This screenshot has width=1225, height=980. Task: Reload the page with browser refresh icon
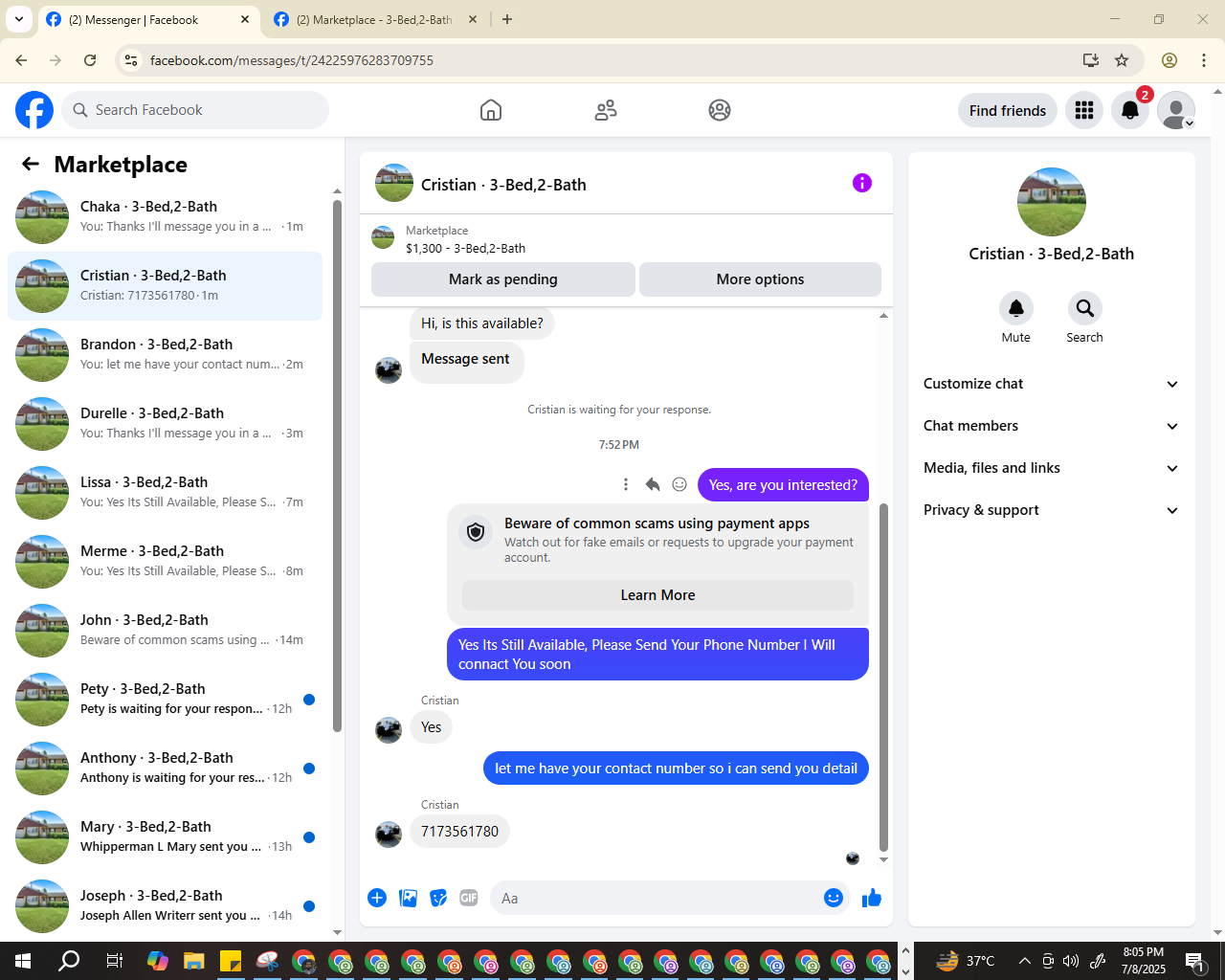pyautogui.click(x=90, y=60)
